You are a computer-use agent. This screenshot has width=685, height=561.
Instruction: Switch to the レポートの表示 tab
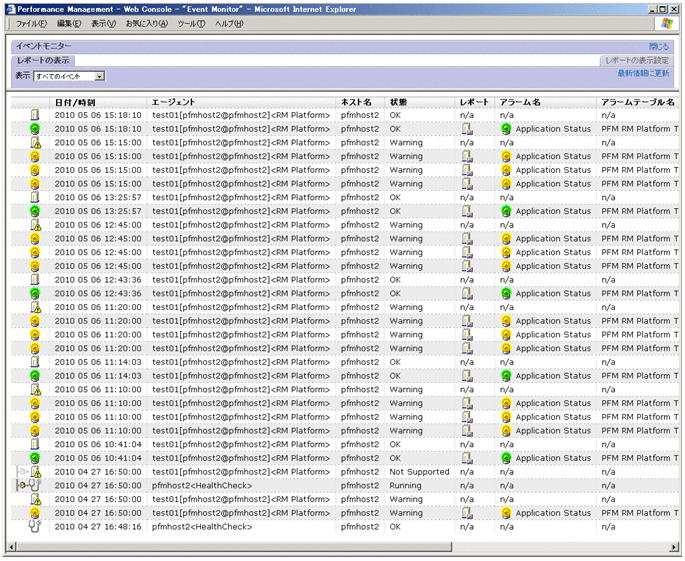point(43,61)
